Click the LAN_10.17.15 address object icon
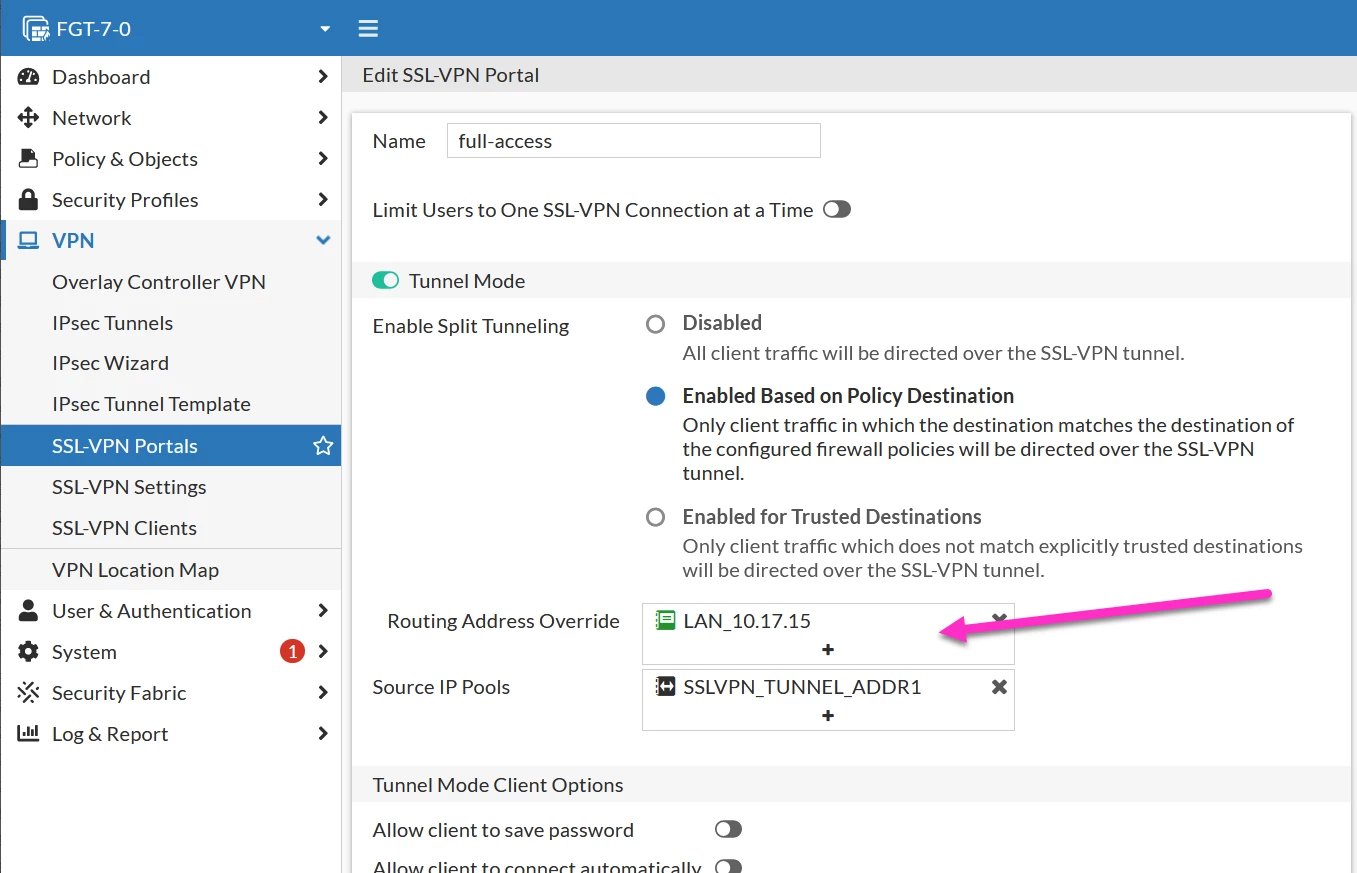The width and height of the screenshot is (1357, 873). [x=665, y=621]
